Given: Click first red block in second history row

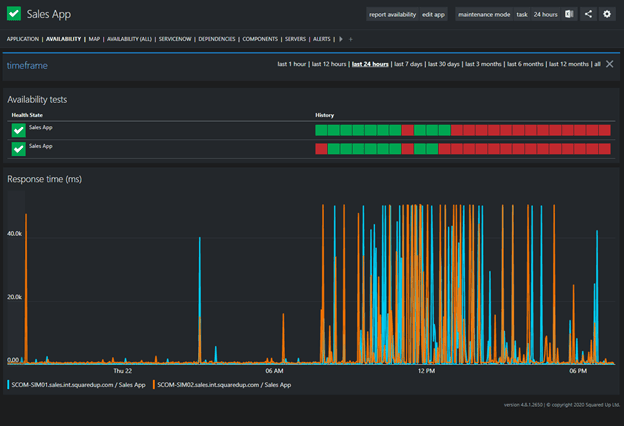Looking at the screenshot, I should (321, 149).
